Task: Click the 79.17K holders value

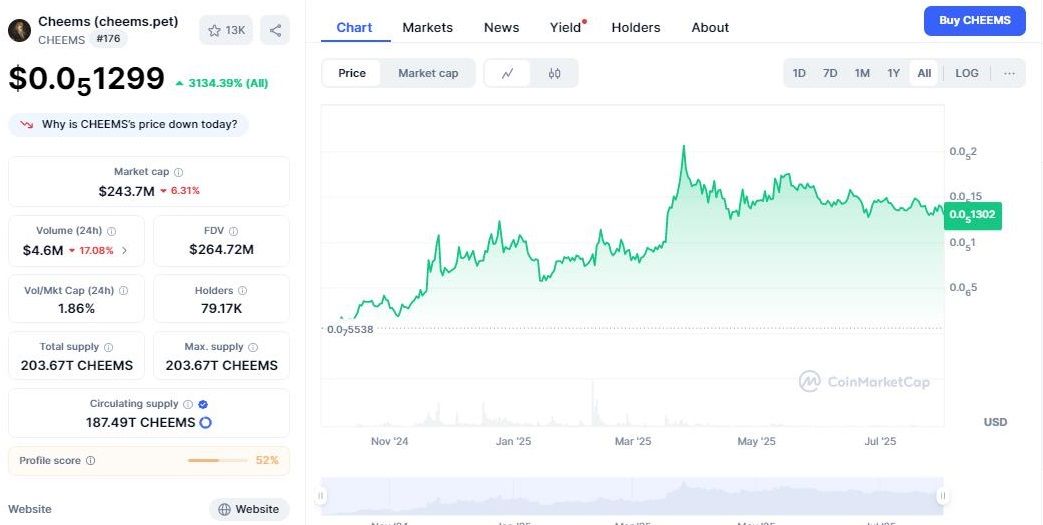Action: (x=222, y=309)
